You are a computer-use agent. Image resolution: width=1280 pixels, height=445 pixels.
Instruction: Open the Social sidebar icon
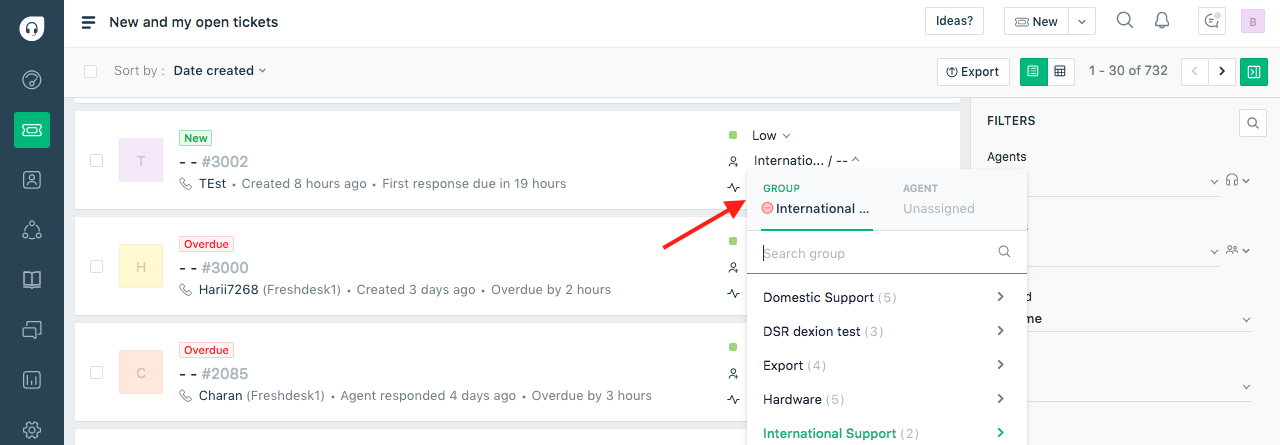pyautogui.click(x=32, y=230)
